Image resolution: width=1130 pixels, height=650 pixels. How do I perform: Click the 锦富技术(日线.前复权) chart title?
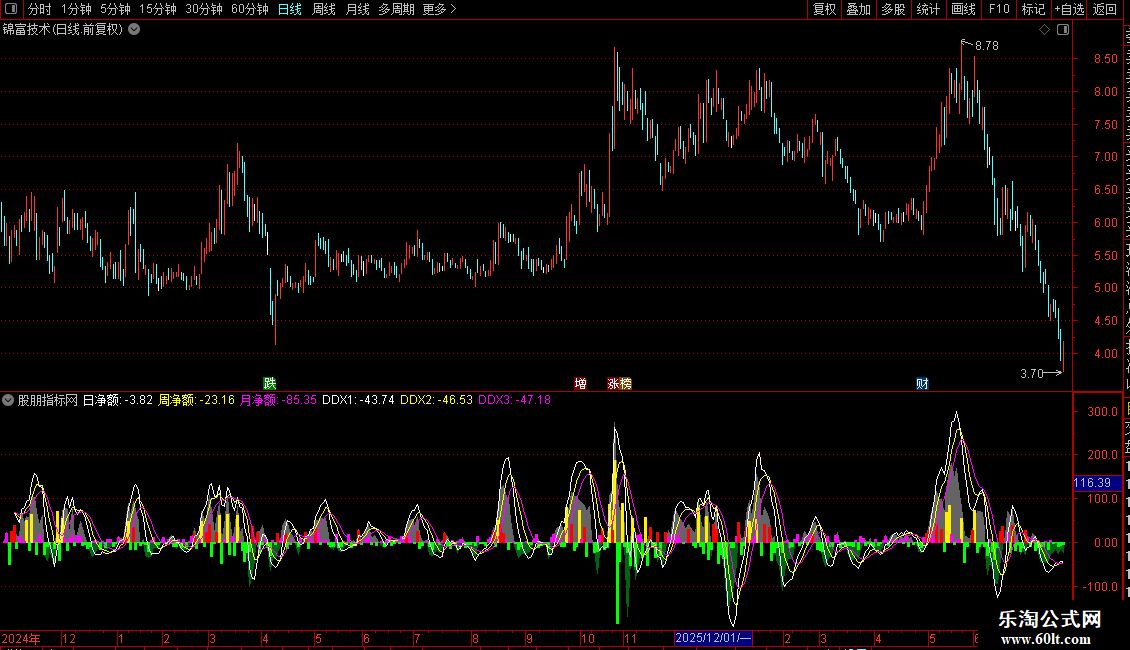point(63,30)
